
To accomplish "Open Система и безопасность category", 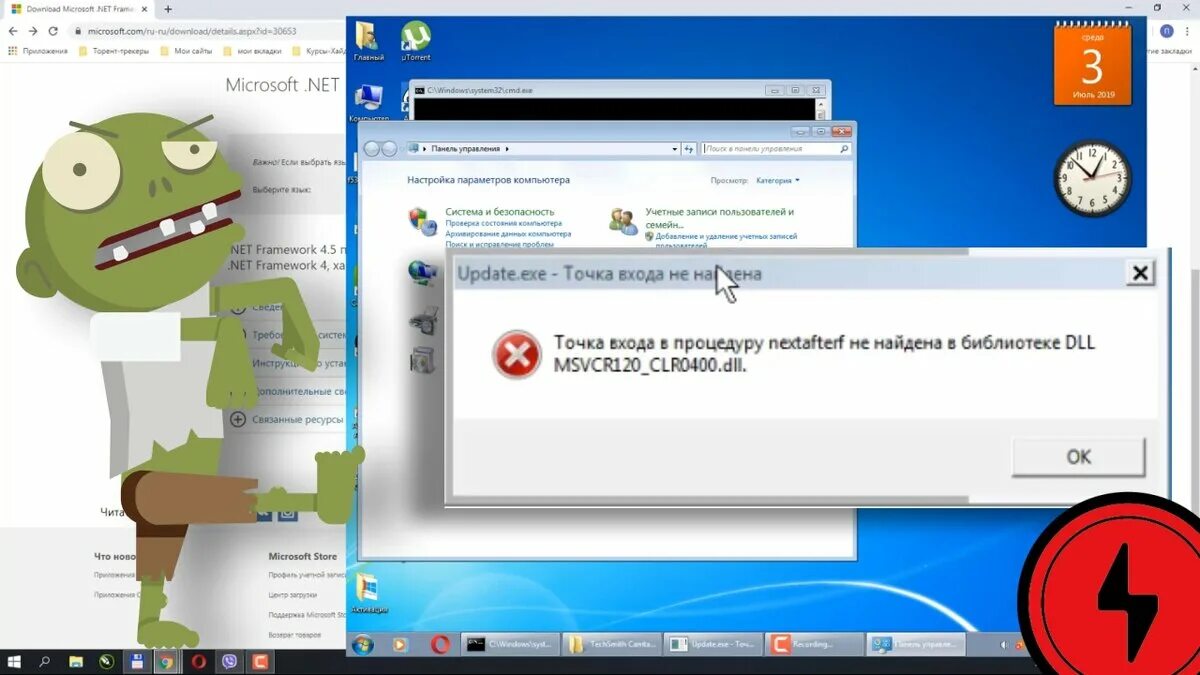I will [x=499, y=212].
